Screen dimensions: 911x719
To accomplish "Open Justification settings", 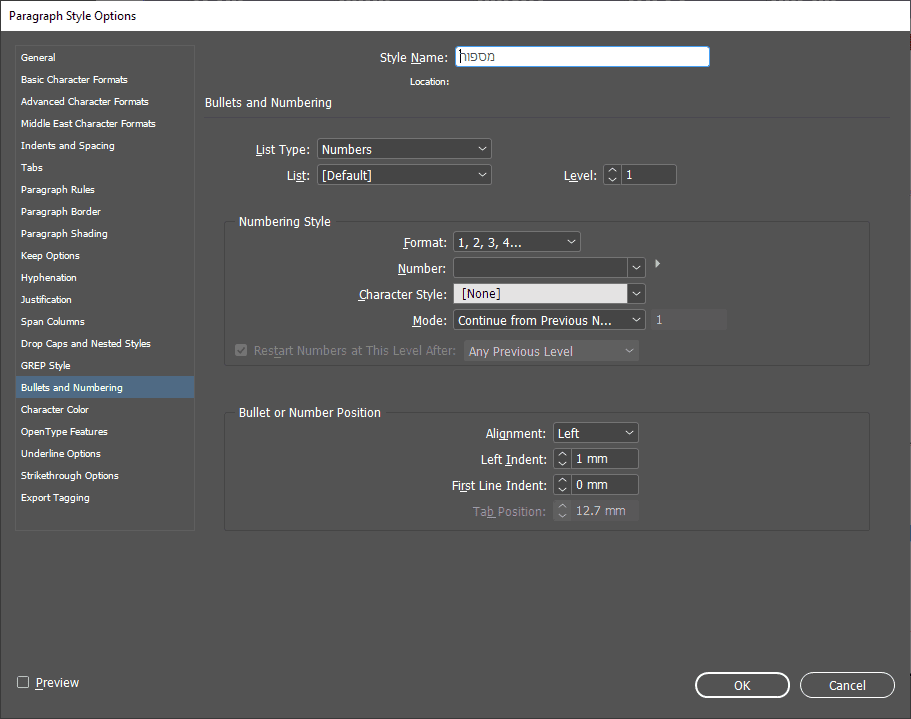I will click(x=105, y=300).
